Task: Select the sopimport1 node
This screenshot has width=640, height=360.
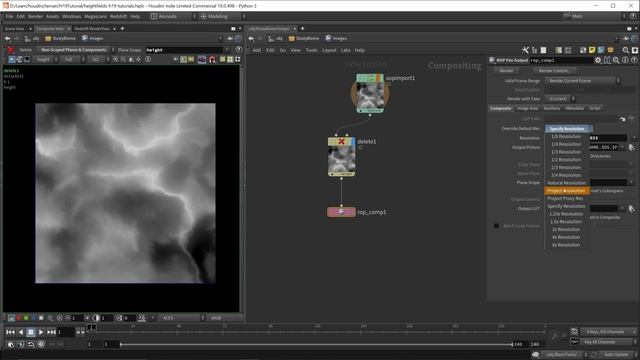Action: (370, 94)
